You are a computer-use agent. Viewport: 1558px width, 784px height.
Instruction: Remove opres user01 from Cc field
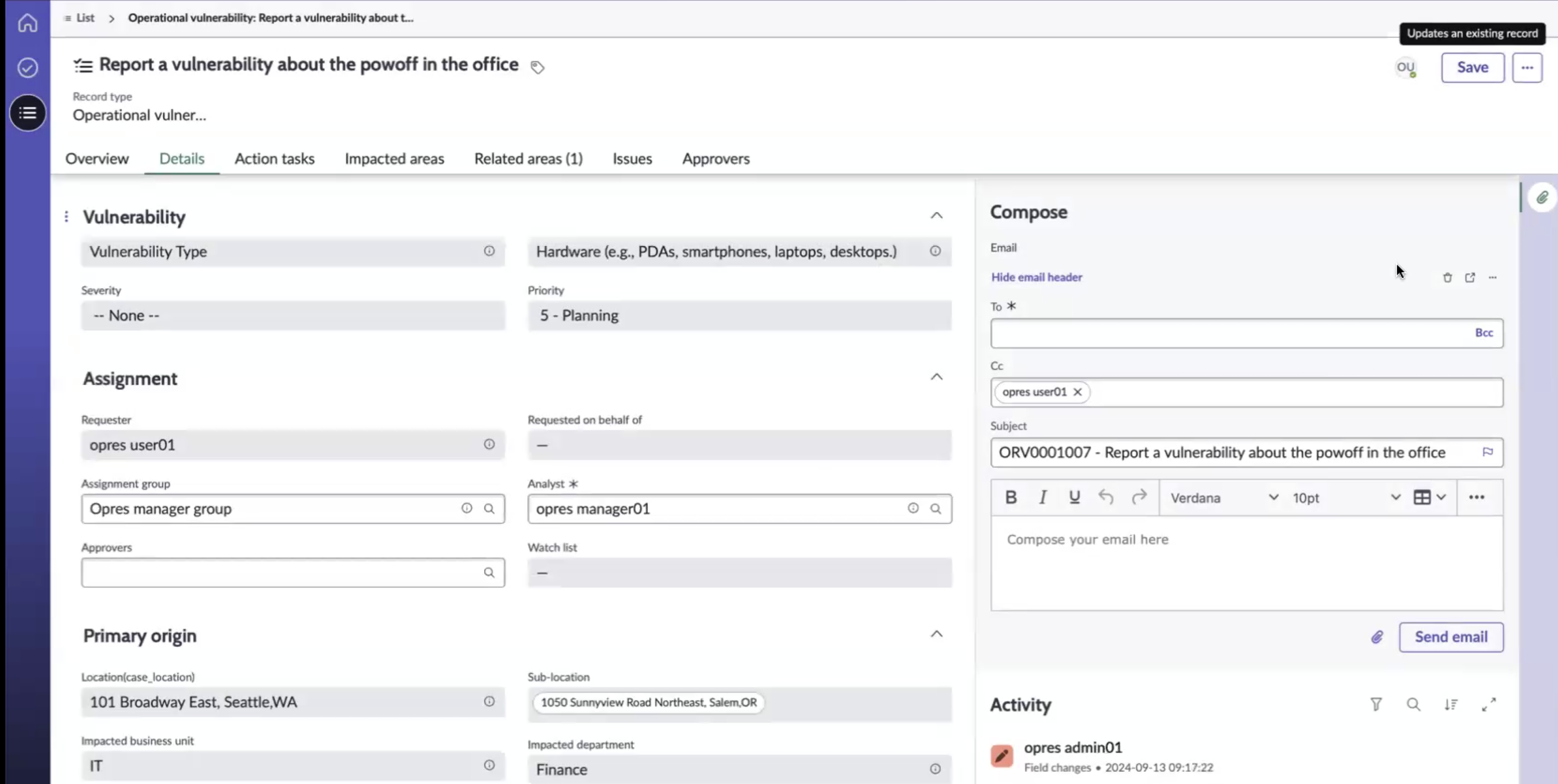coord(1077,392)
